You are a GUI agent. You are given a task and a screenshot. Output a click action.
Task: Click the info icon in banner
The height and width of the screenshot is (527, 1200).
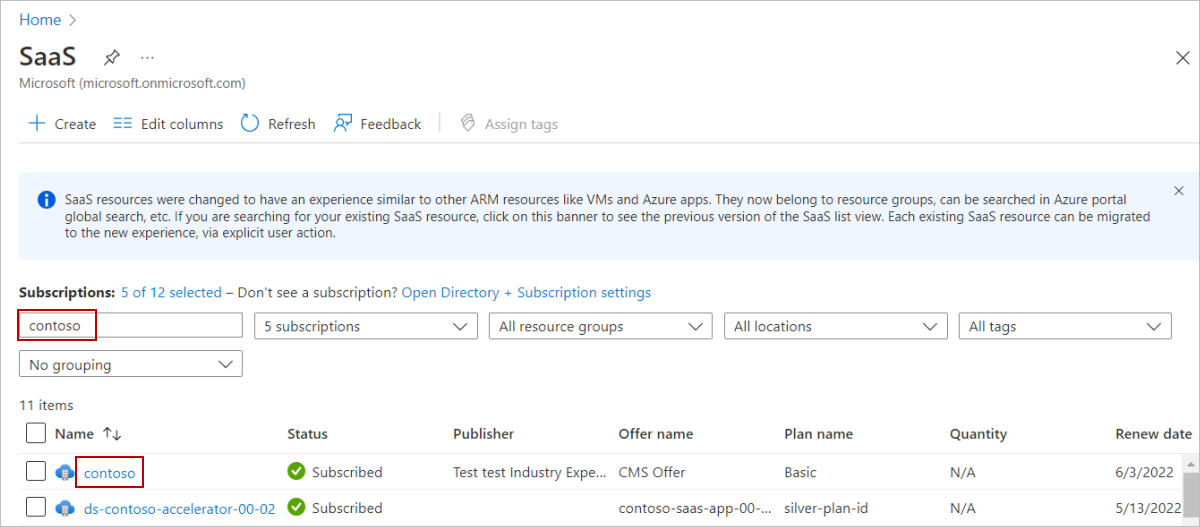coord(46,200)
